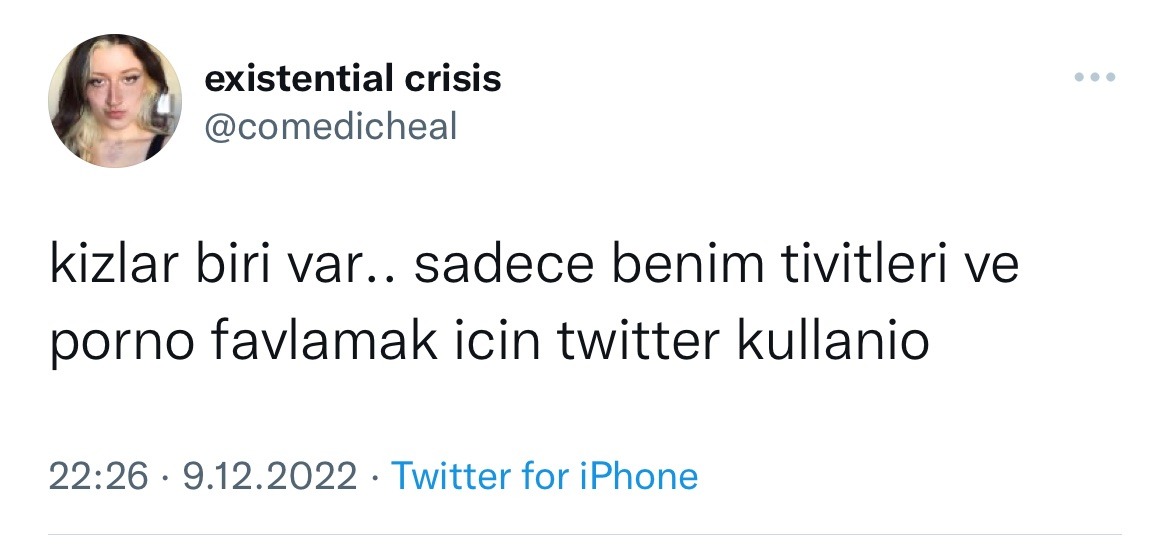Click the word "sadece" in the tweet
Viewport: 1170px width, 557px height.
pyautogui.click(x=485, y=269)
